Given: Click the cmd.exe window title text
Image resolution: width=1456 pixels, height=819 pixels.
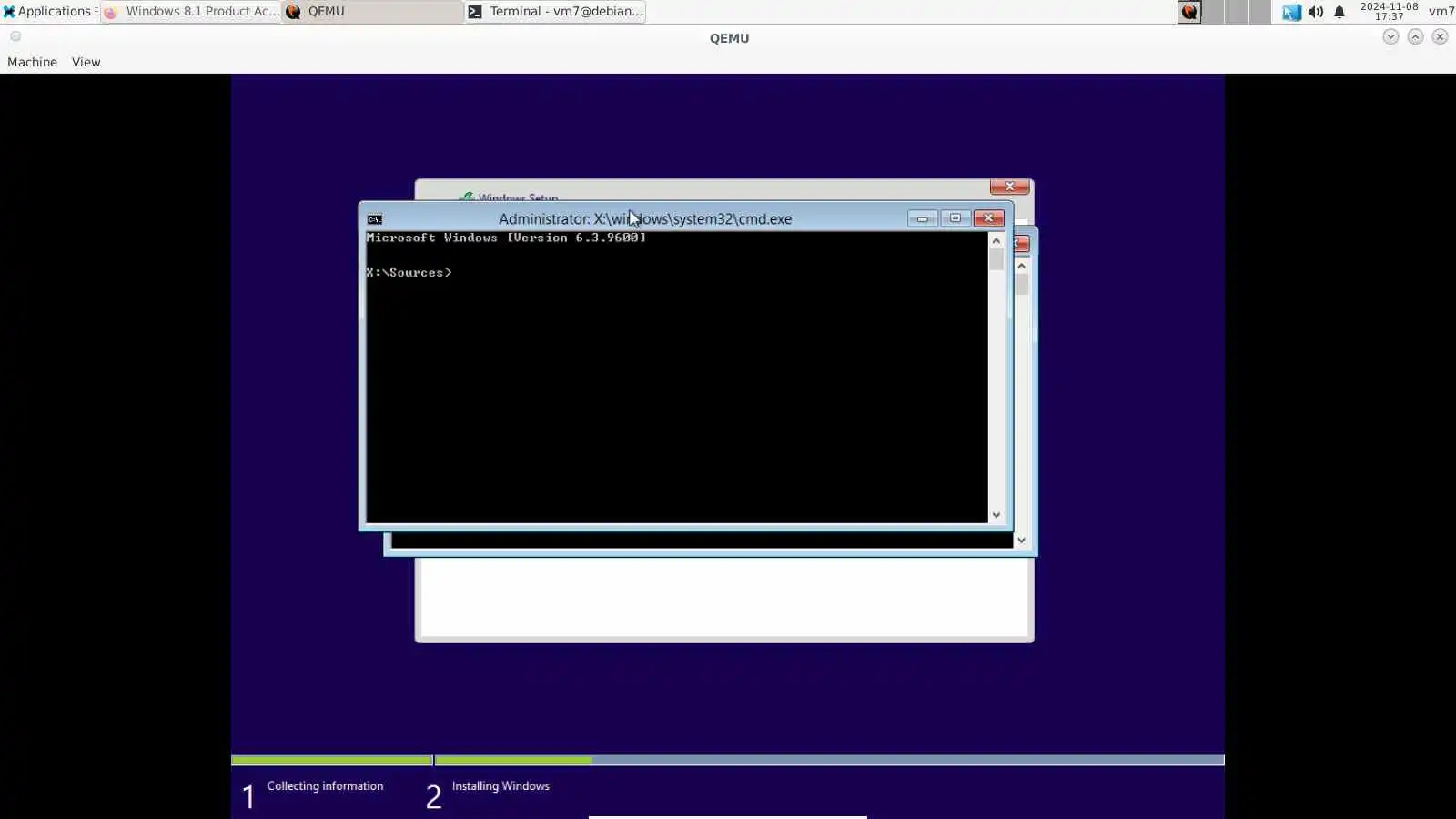Looking at the screenshot, I should tap(645, 219).
